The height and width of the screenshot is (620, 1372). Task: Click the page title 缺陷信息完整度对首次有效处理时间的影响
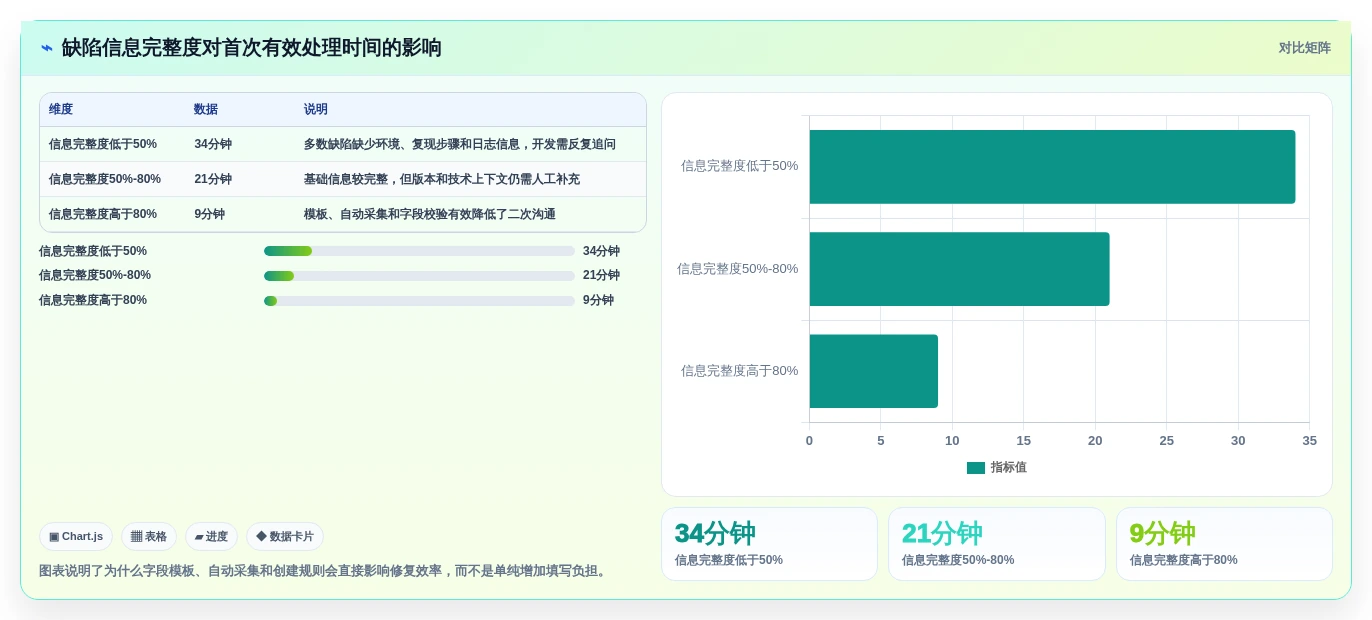coord(252,48)
